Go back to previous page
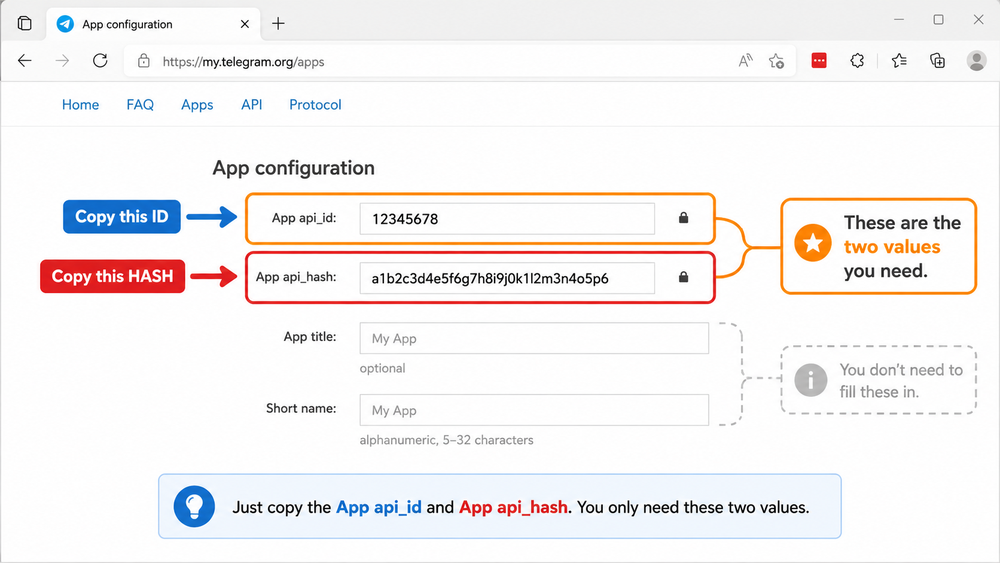Screen dimensions: 1000x563 point(25,61)
